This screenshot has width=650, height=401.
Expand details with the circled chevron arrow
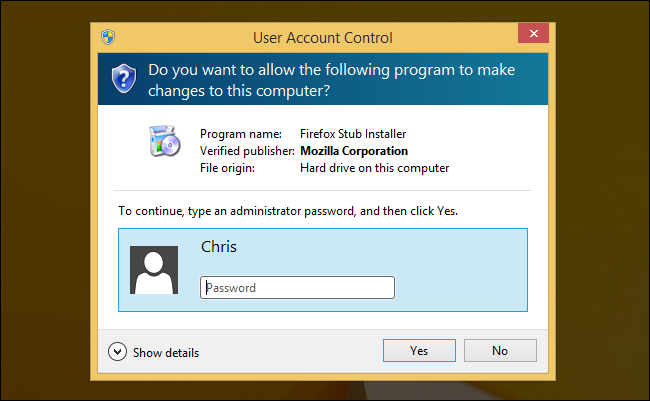[118, 351]
